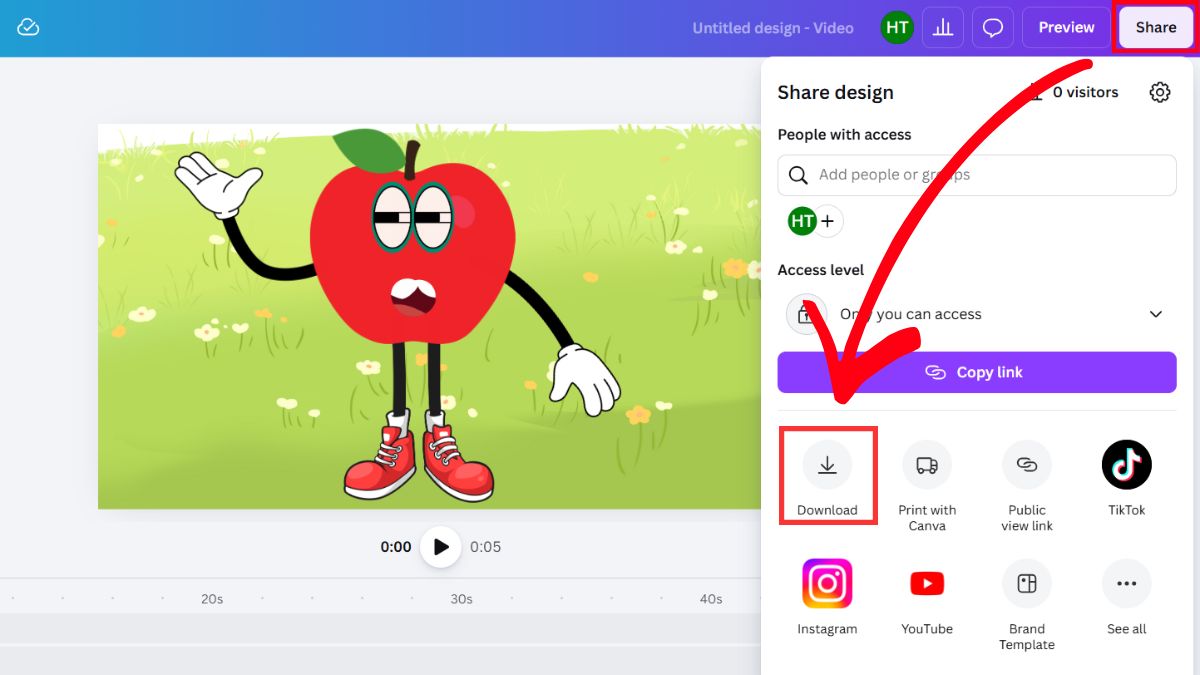1200x675 pixels.
Task: Share the video to TikTok
Action: [1126, 465]
